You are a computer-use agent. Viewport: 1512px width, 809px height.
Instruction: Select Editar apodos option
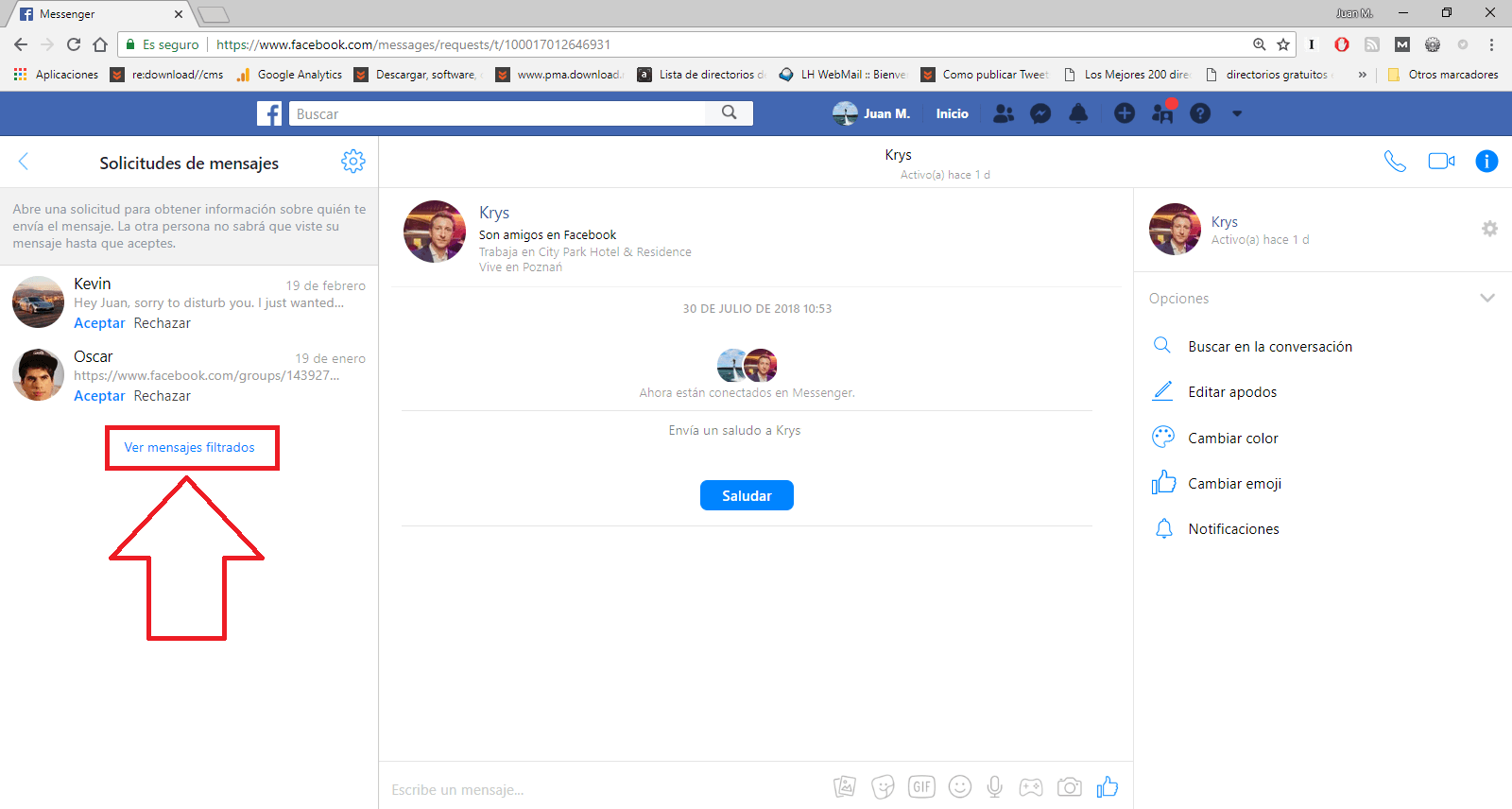click(1232, 392)
